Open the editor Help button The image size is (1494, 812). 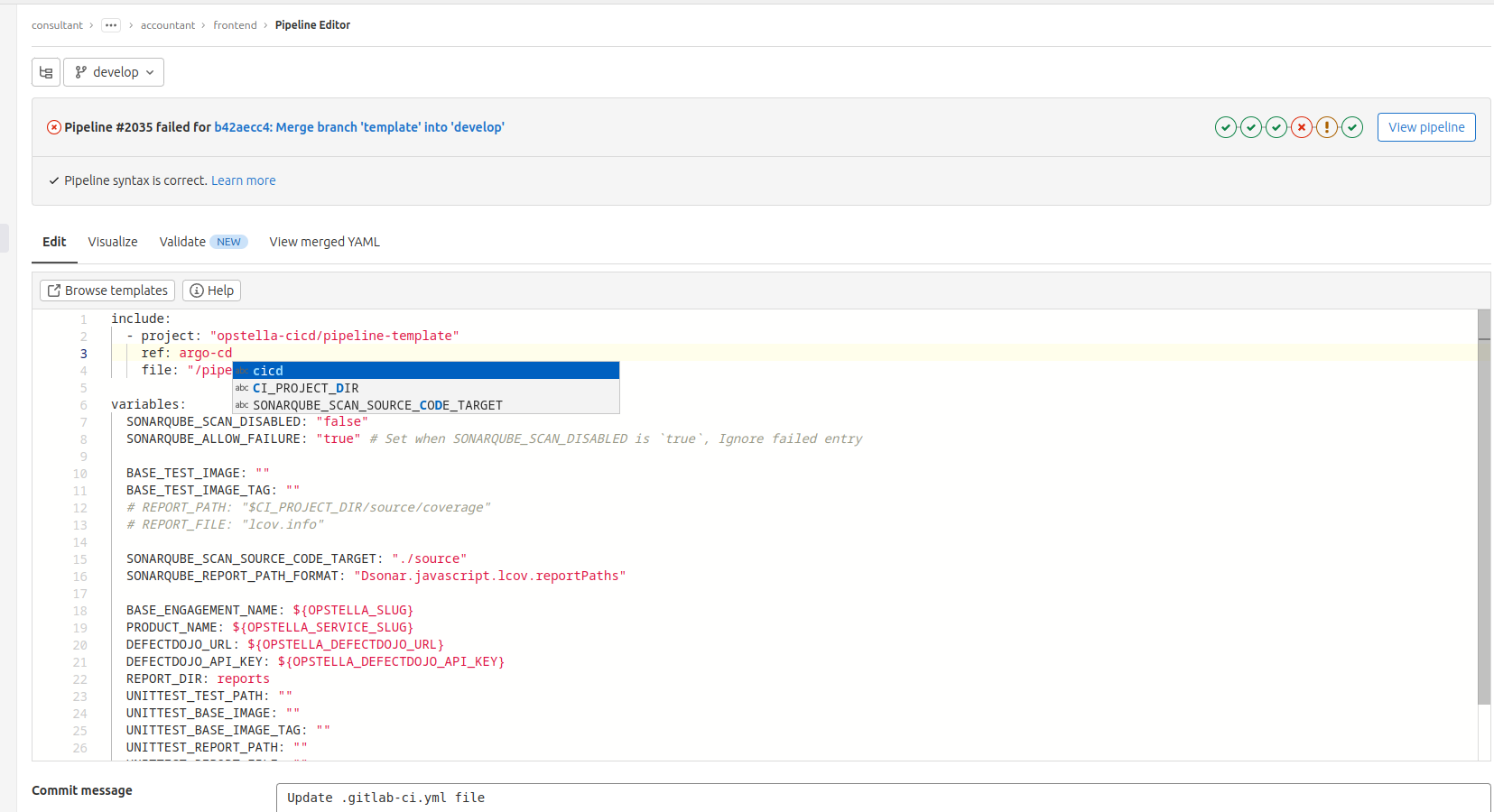211,291
